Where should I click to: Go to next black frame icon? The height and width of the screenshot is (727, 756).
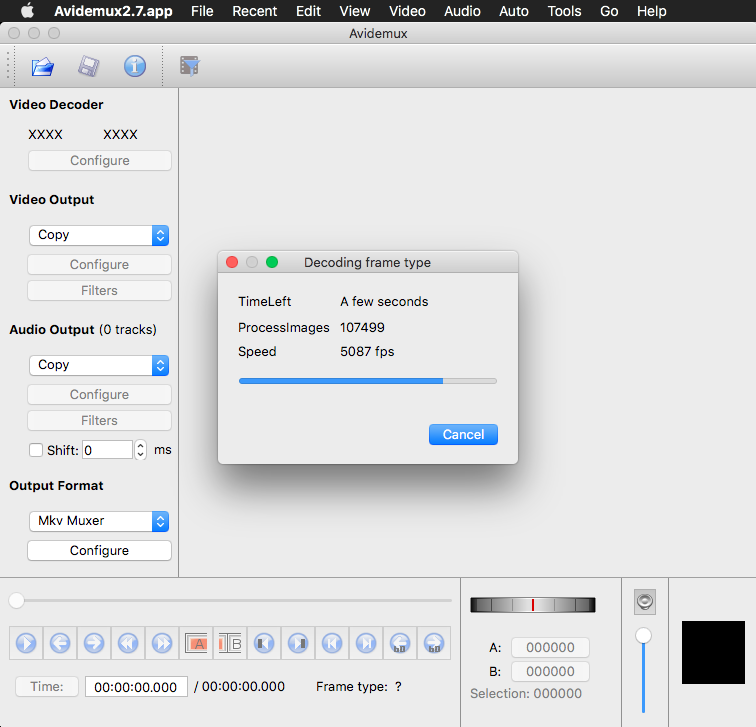coord(298,643)
